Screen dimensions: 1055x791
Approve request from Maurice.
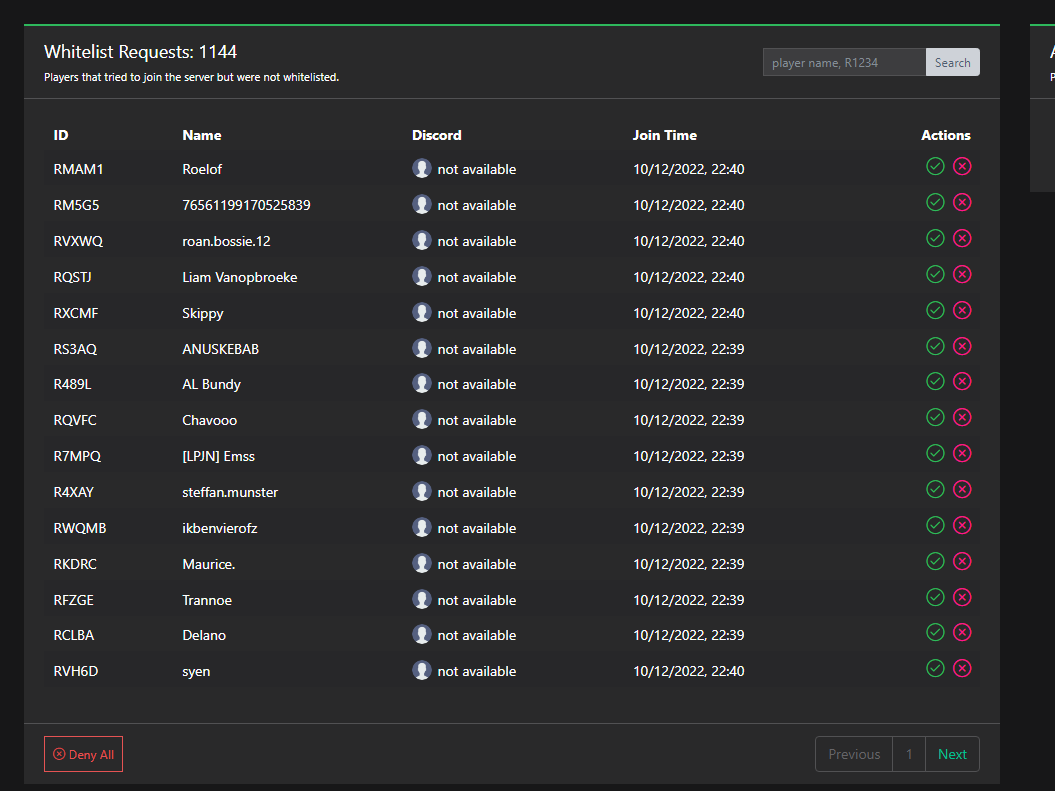pyautogui.click(x=935, y=561)
